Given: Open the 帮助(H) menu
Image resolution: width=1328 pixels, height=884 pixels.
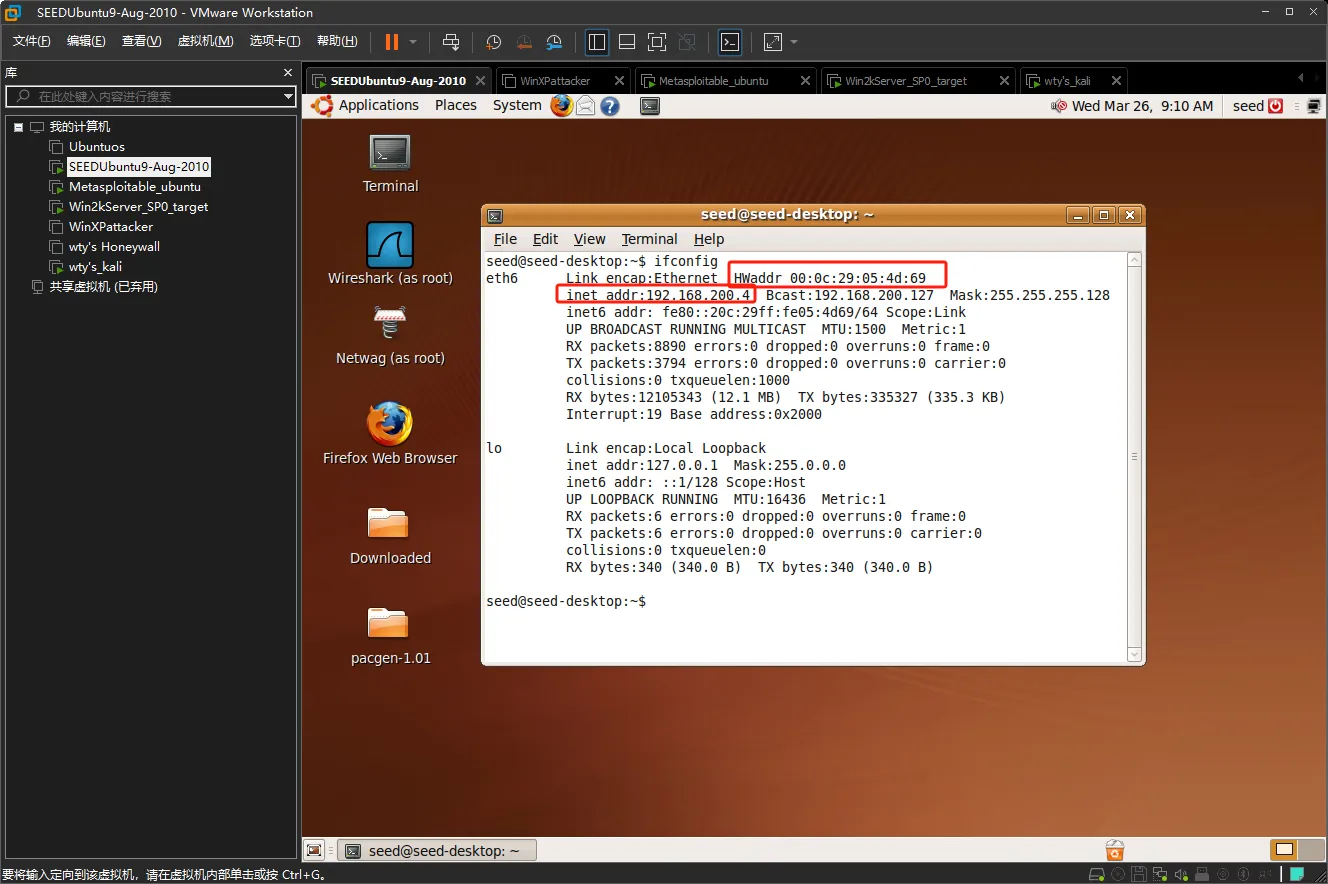Looking at the screenshot, I should [337, 41].
